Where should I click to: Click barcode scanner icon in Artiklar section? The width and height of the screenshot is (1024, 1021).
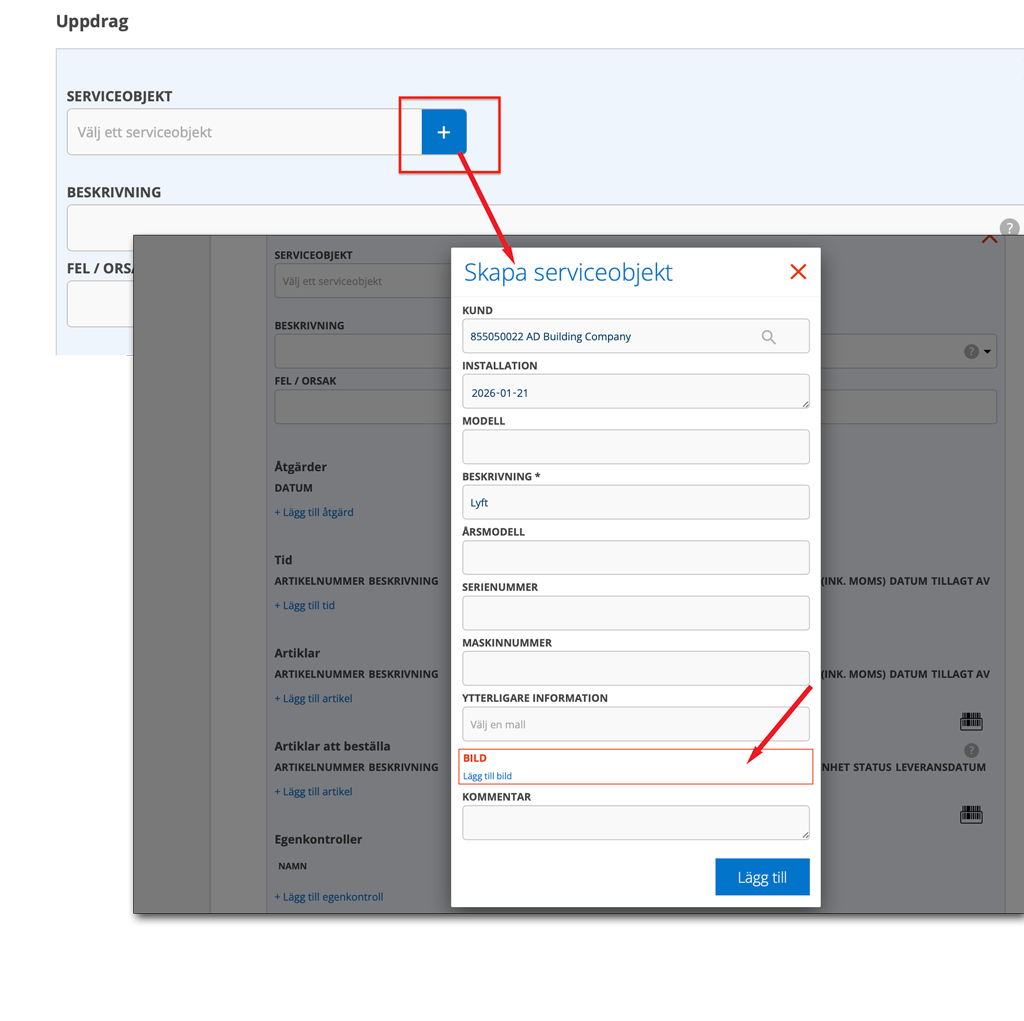click(970, 721)
